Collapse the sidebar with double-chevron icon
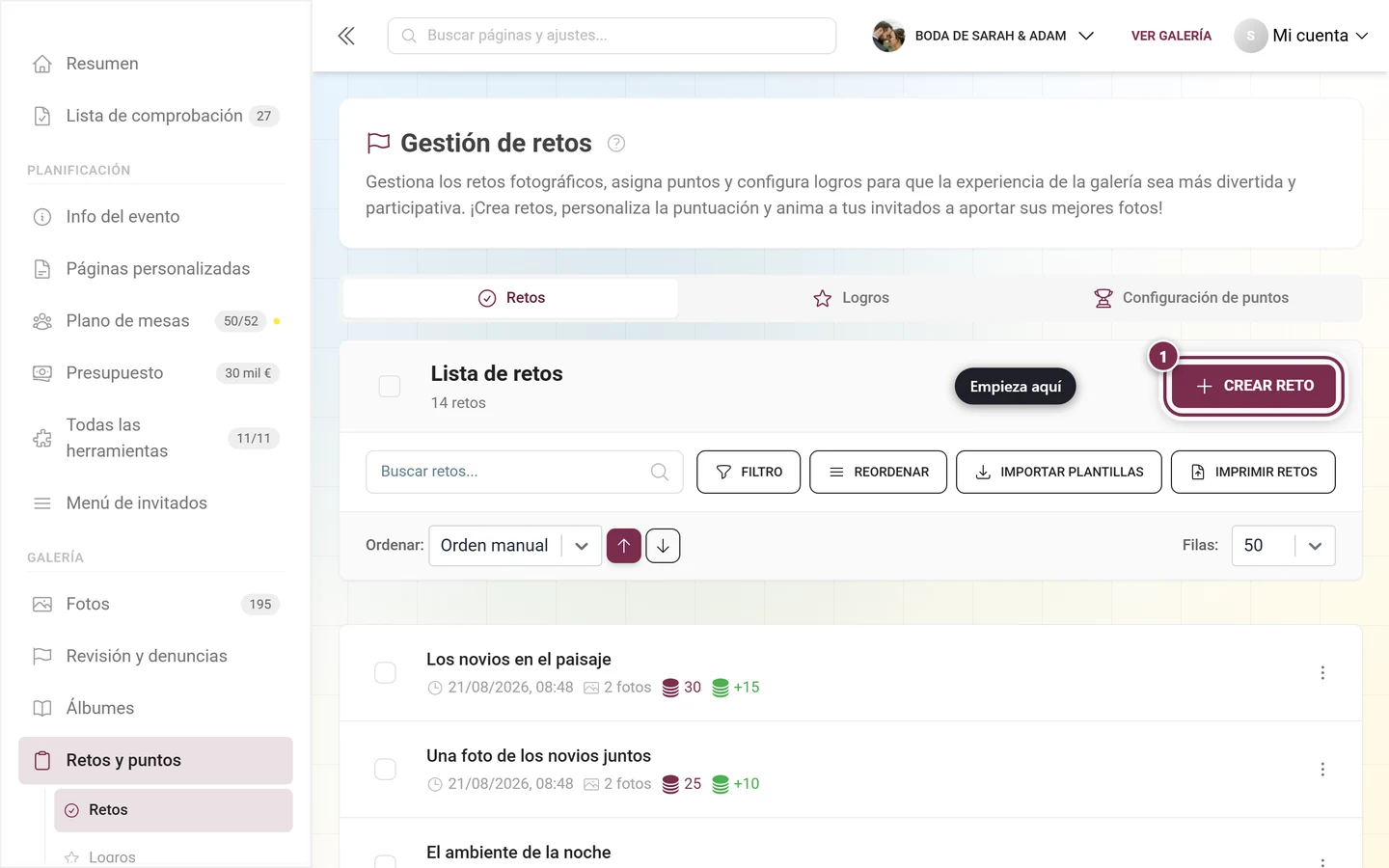Viewport: 1389px width, 868px height. 346,36
